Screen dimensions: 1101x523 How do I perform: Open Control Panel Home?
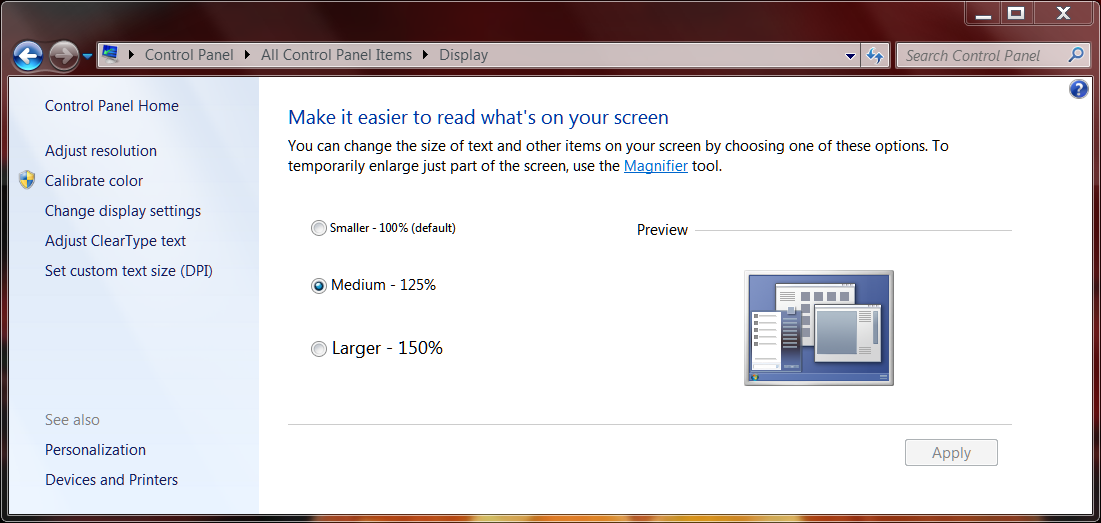112,106
